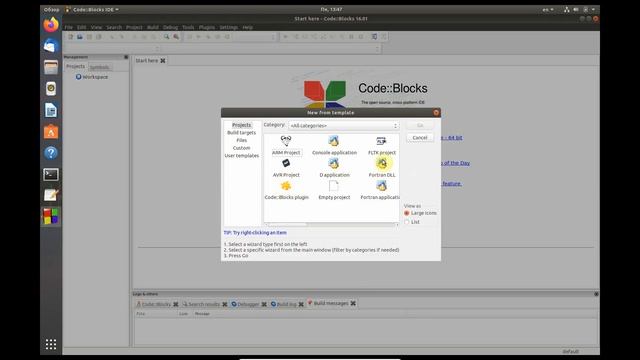The width and height of the screenshot is (640, 360).
Task: Click the 'feature' link on Start page
Action: click(x=451, y=184)
